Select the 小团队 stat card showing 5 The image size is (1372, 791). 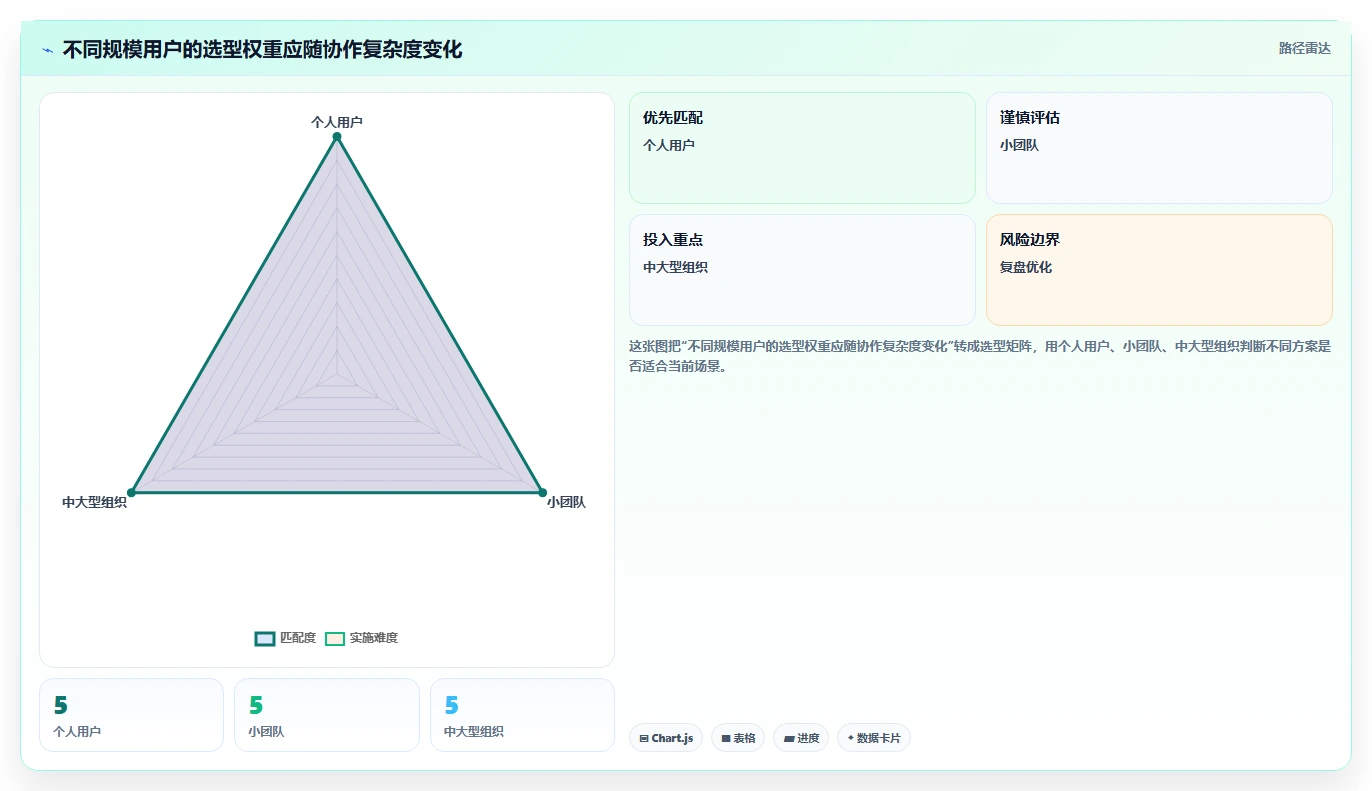[x=326, y=715]
